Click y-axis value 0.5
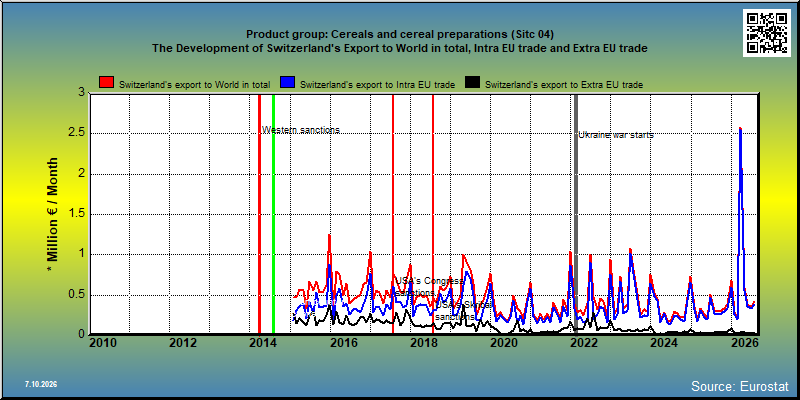 (77, 295)
